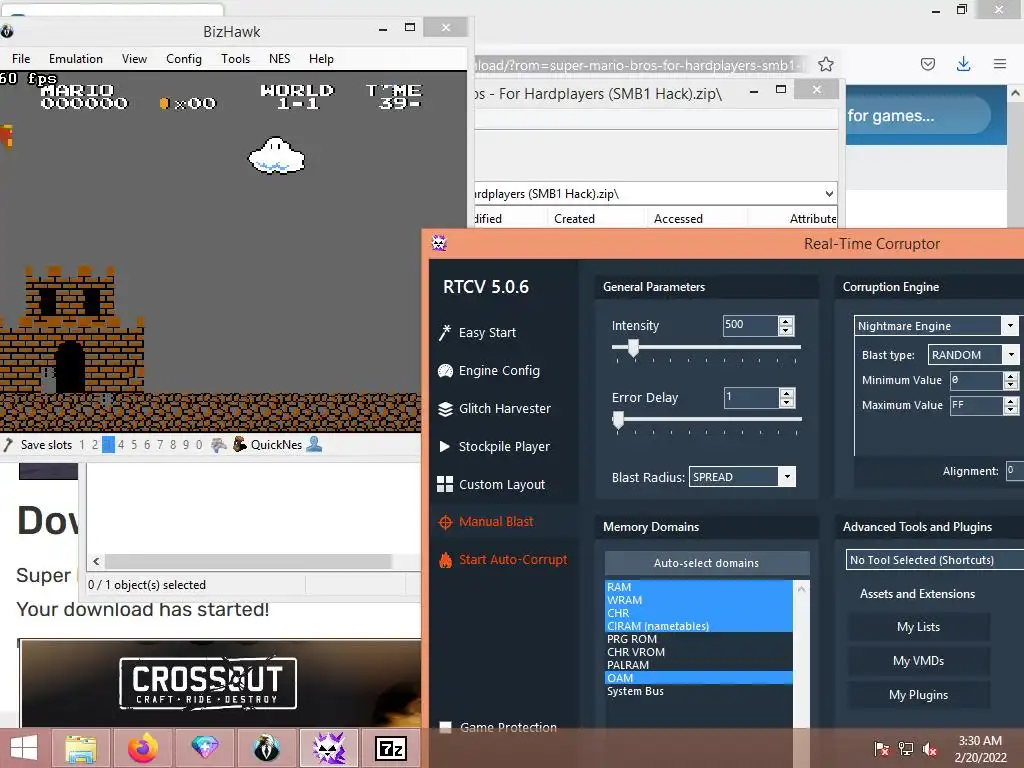Screen dimensions: 1024x768
Task: Open BizHawk Tools menu
Action: 235,59
